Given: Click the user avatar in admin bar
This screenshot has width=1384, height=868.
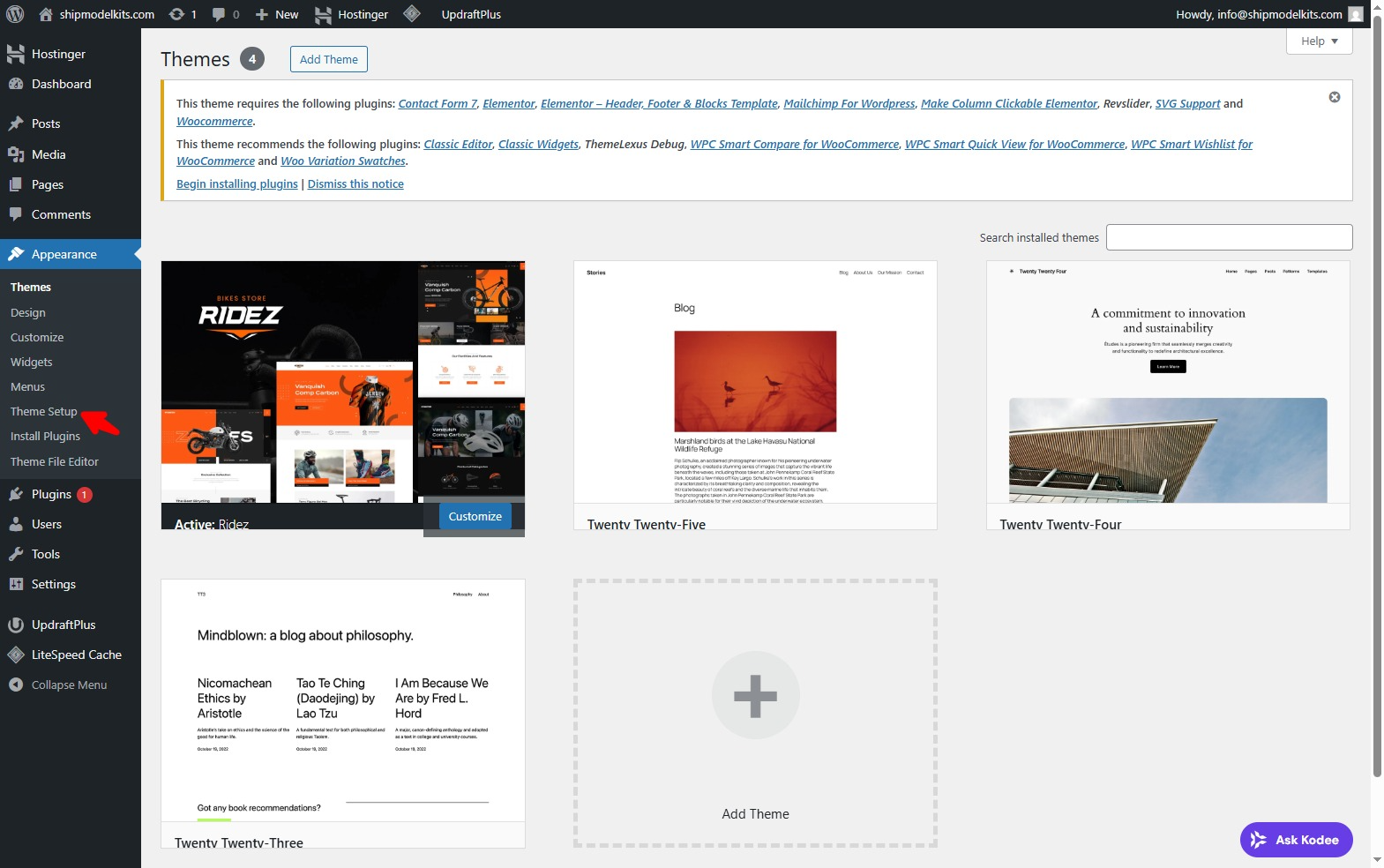Looking at the screenshot, I should coord(1356,14).
